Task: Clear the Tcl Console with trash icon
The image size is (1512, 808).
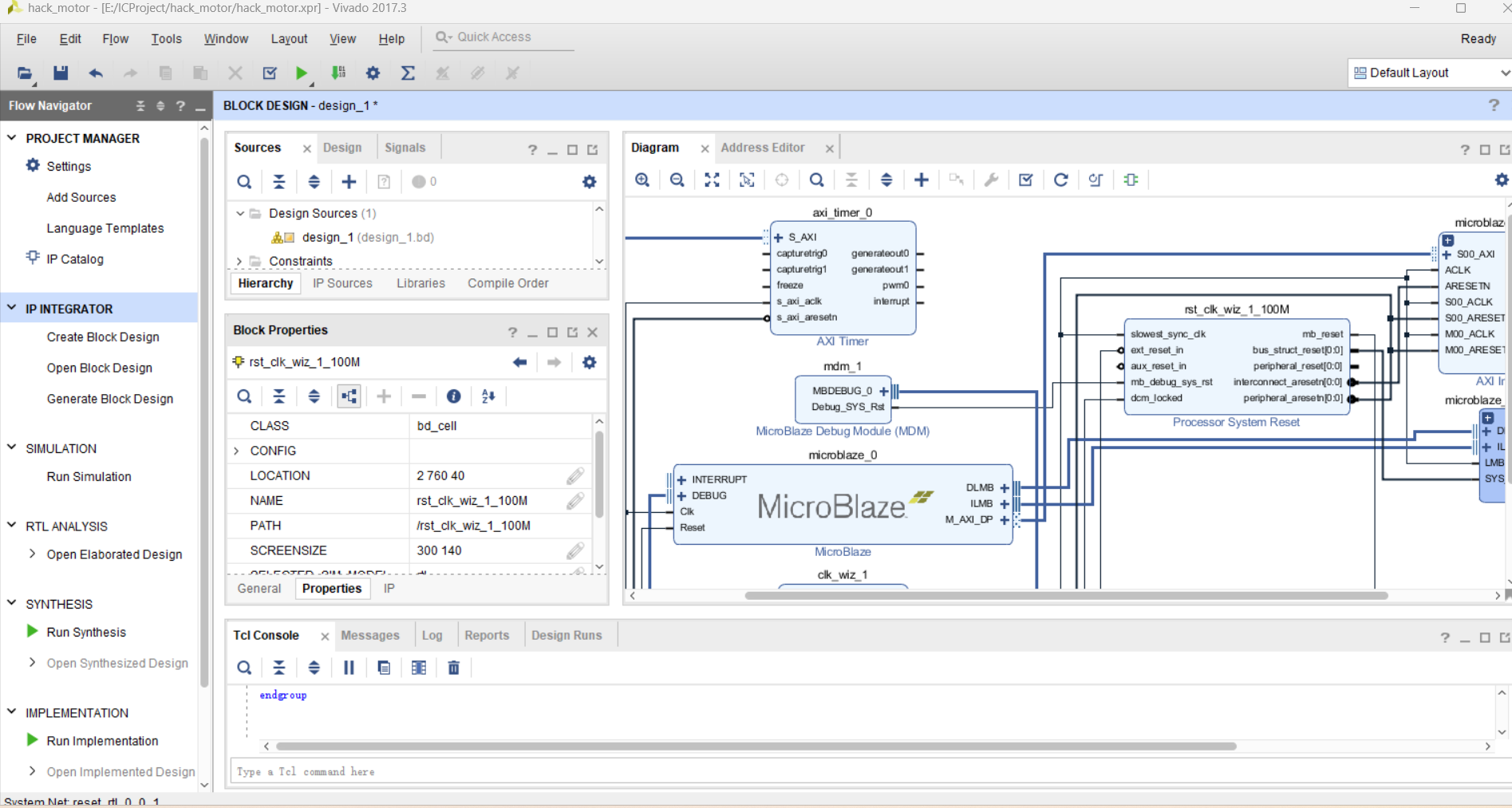Action: pos(453,668)
